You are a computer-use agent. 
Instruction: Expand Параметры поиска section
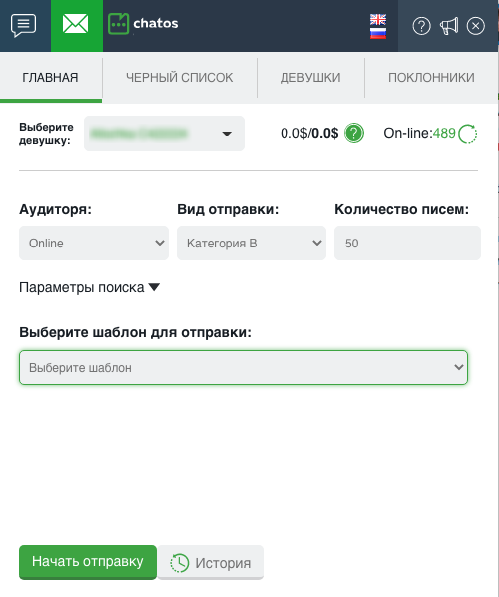89,287
